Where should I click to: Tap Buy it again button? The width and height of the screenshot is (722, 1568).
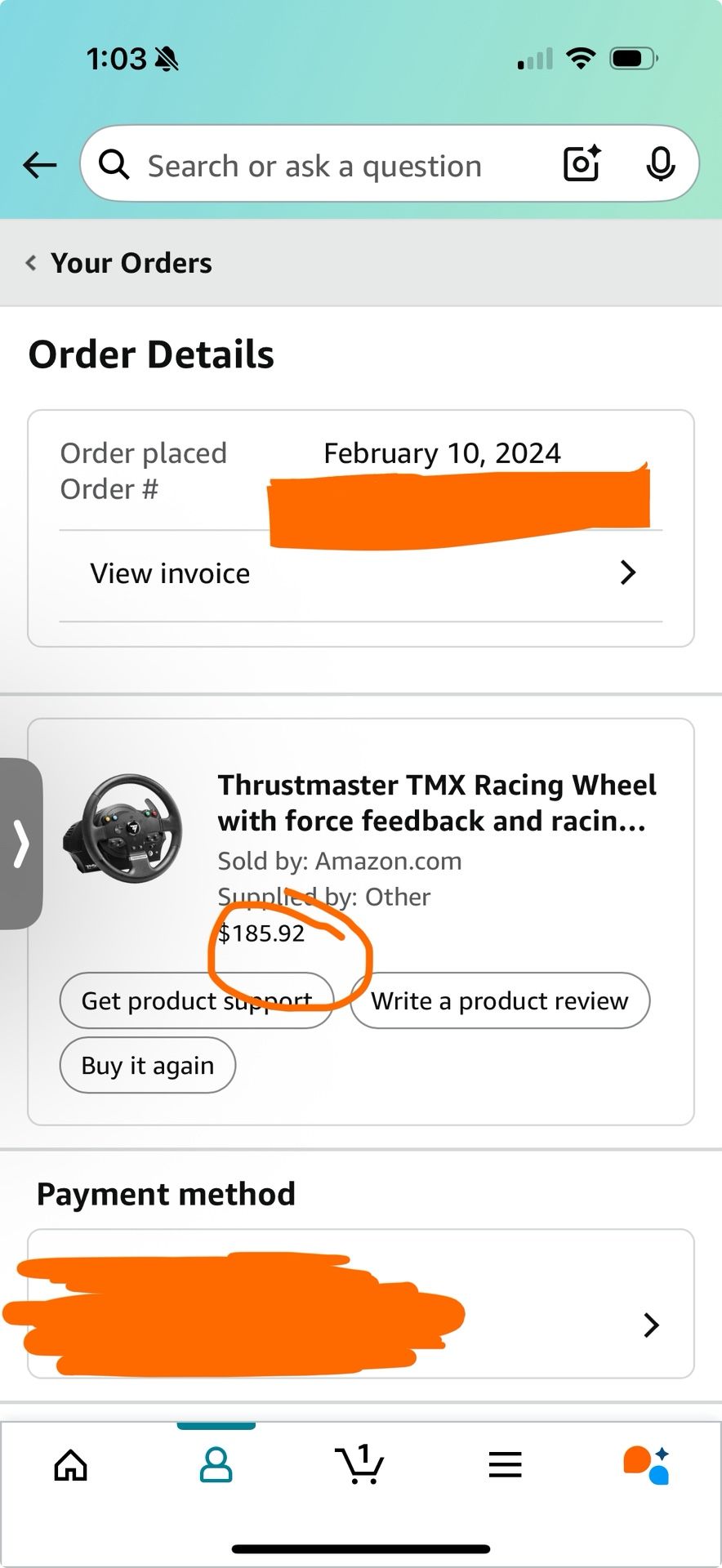coord(148,1065)
